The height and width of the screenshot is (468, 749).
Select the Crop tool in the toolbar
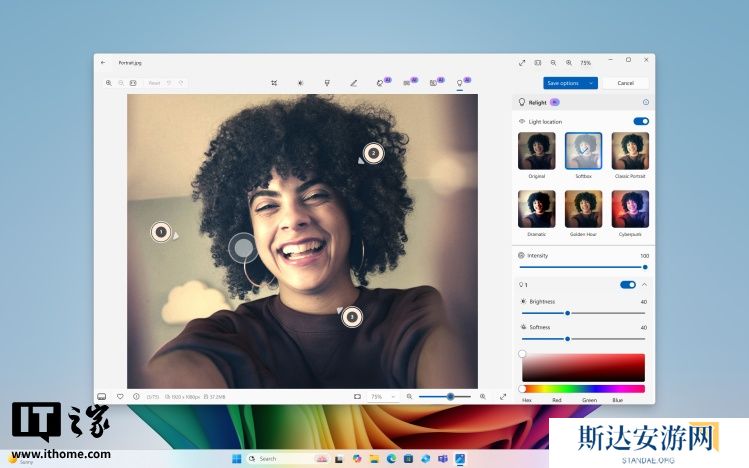[273, 83]
